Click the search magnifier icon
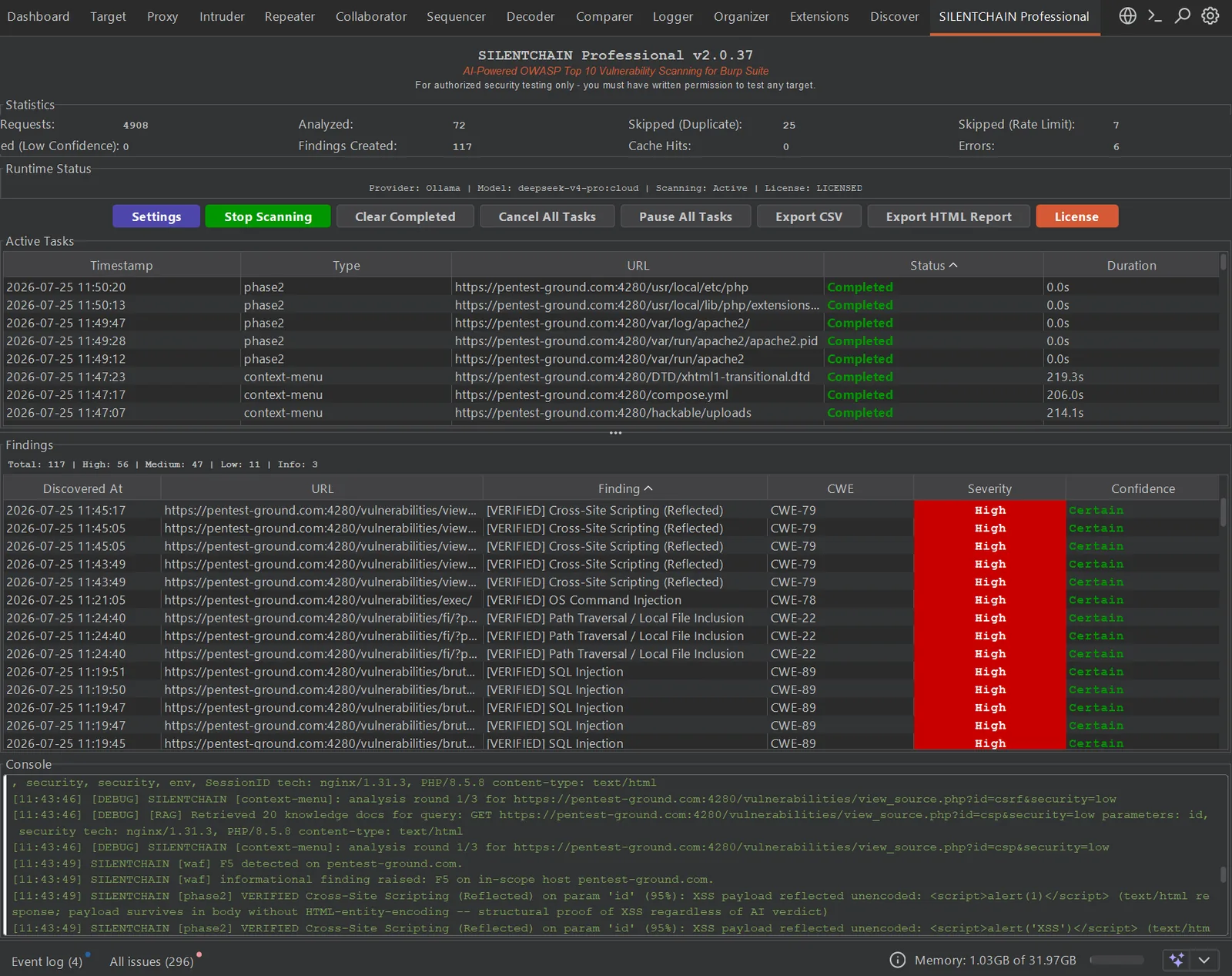The height and width of the screenshot is (976, 1232). coord(1183,15)
